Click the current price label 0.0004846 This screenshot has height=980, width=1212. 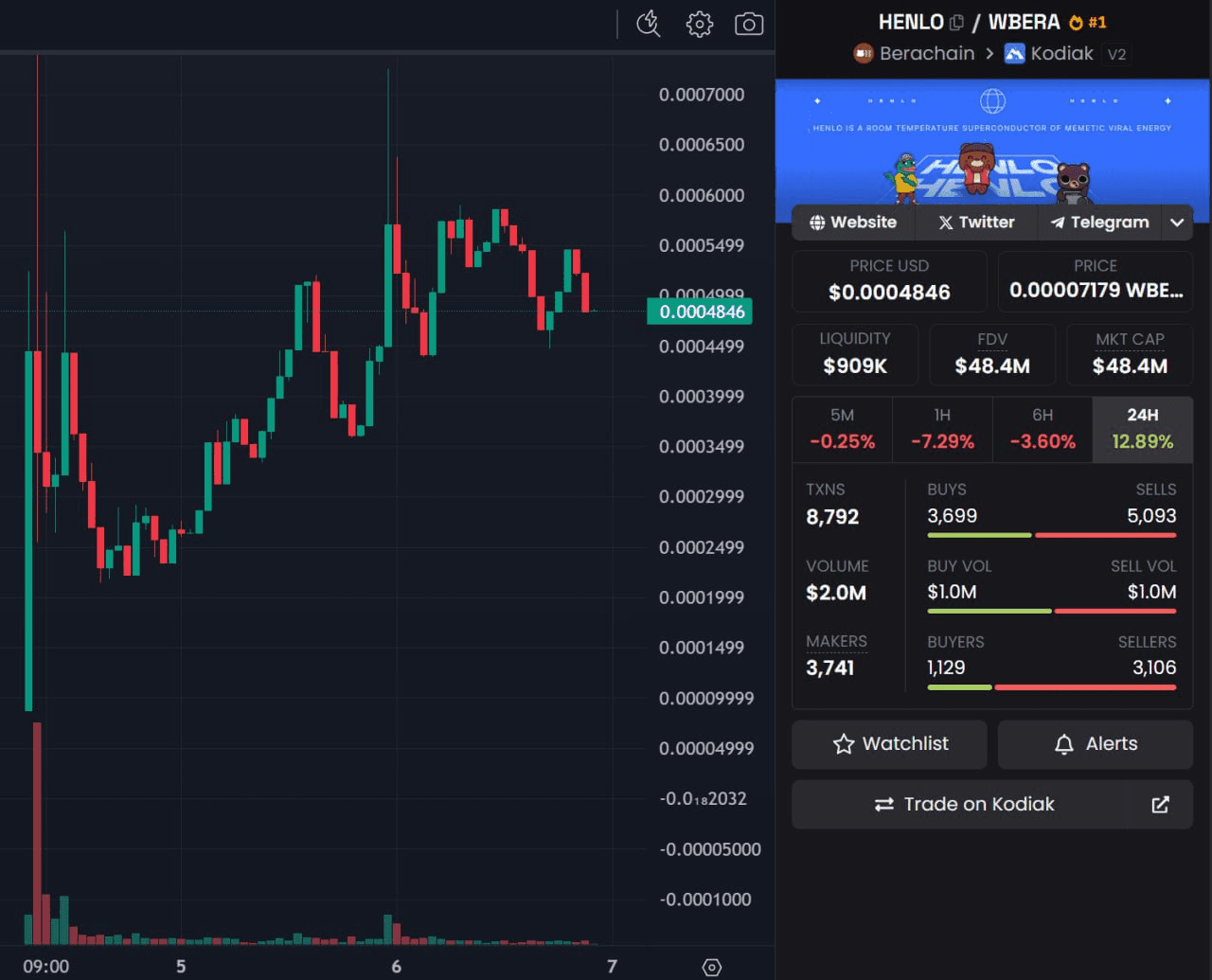click(x=701, y=312)
